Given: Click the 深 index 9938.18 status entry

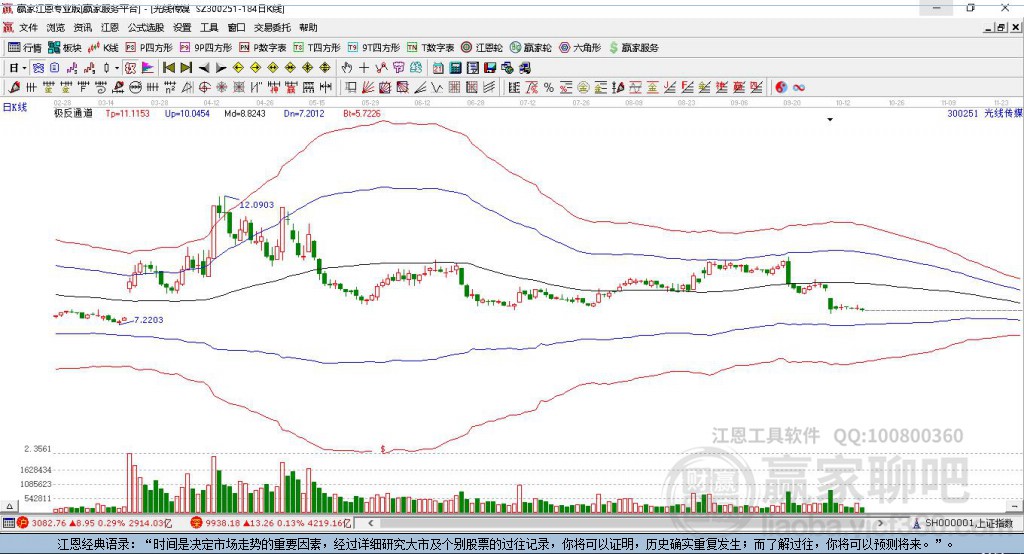Looking at the screenshot, I should tap(271, 523).
